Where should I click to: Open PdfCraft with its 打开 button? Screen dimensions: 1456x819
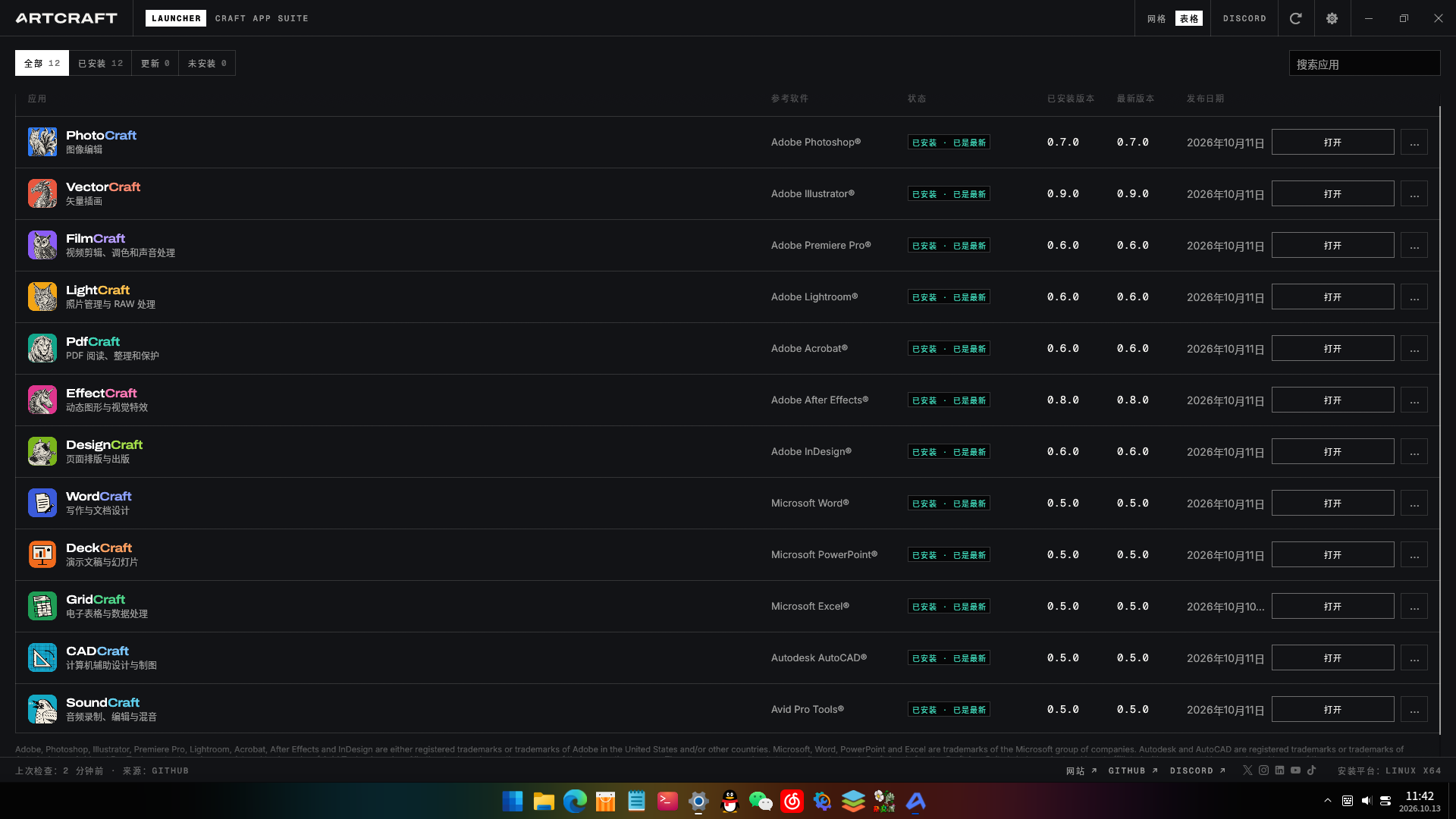pos(1332,348)
